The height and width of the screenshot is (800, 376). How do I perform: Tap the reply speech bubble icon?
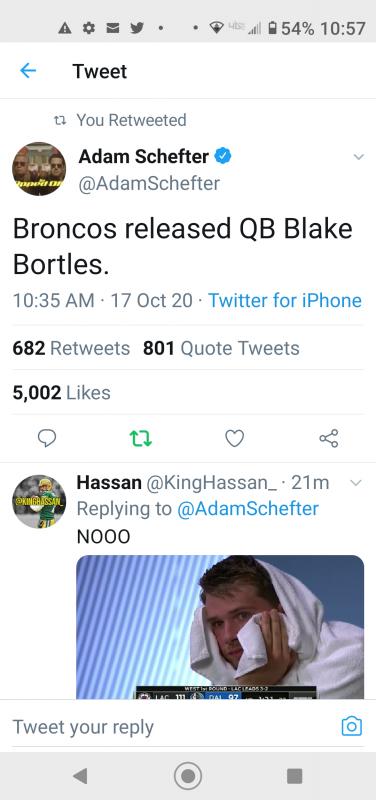pos(47,438)
